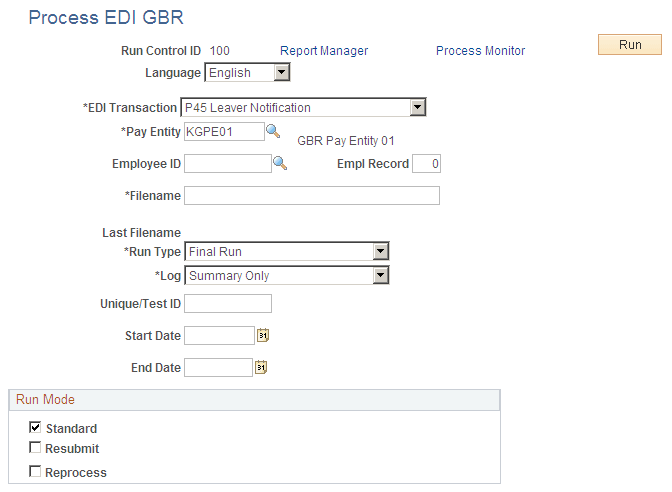The width and height of the screenshot is (672, 492).
Task: Focus the Start Date field
Action: (x=219, y=336)
